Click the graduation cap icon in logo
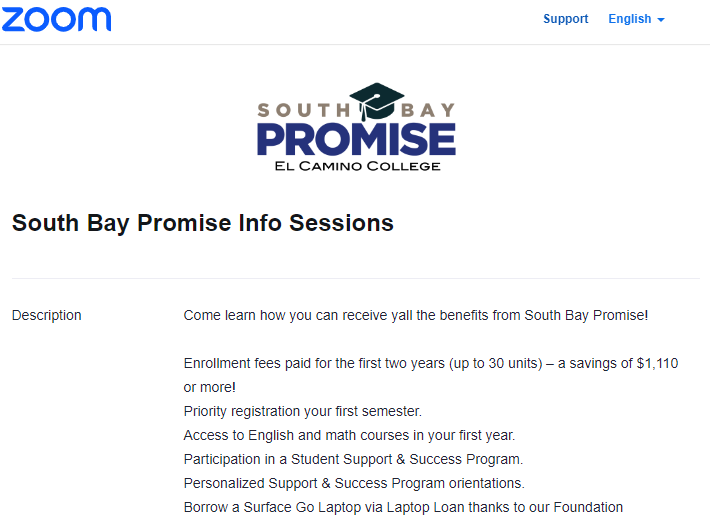The width and height of the screenshot is (710, 530). [x=377, y=102]
